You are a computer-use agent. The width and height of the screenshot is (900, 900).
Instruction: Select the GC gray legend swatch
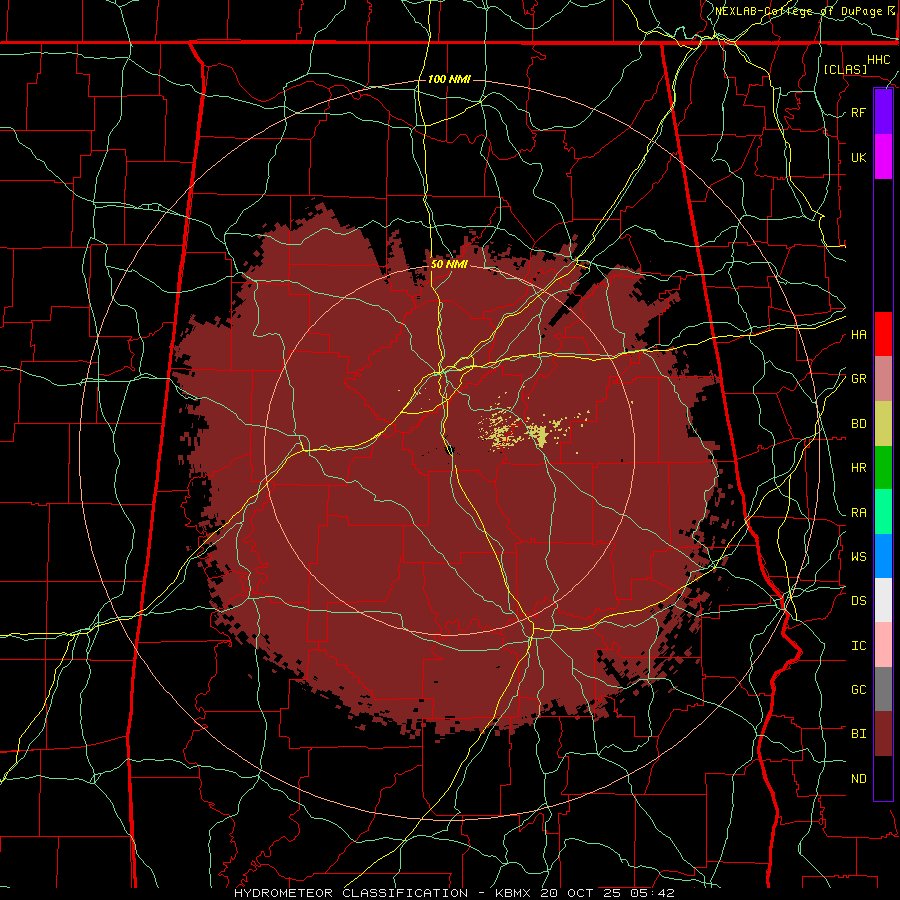[x=883, y=689]
